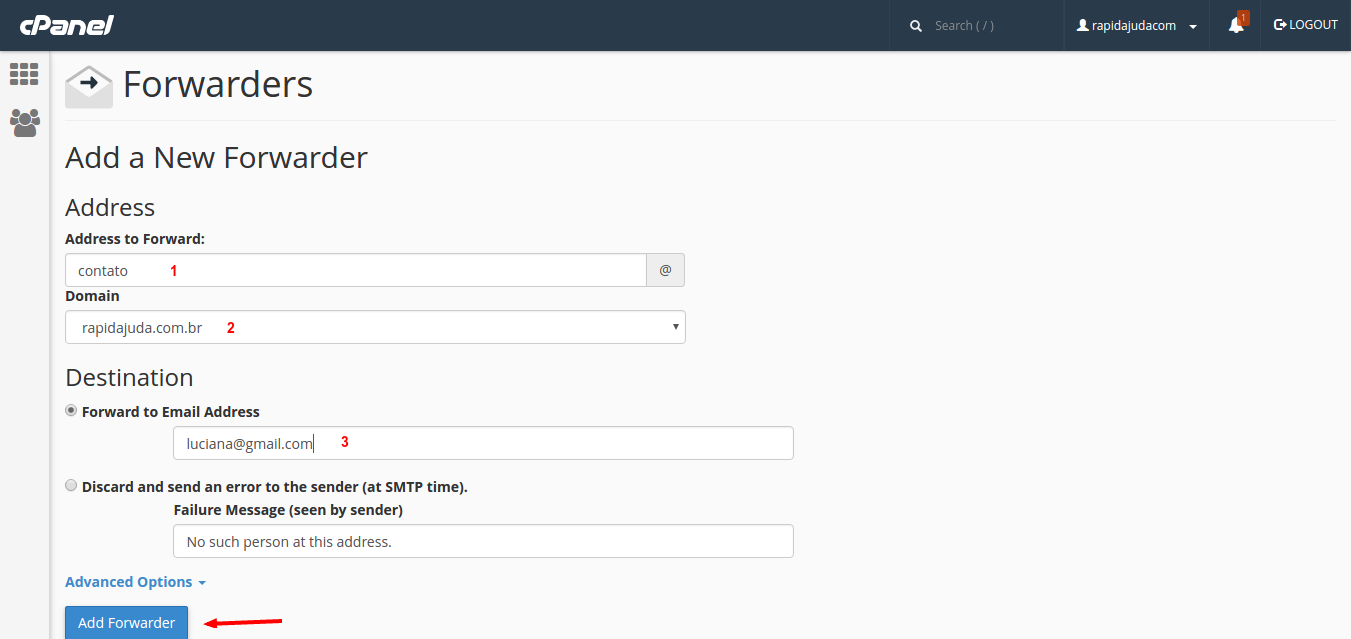Click the @ symbol addon
1351x639 pixels.
pos(665,271)
